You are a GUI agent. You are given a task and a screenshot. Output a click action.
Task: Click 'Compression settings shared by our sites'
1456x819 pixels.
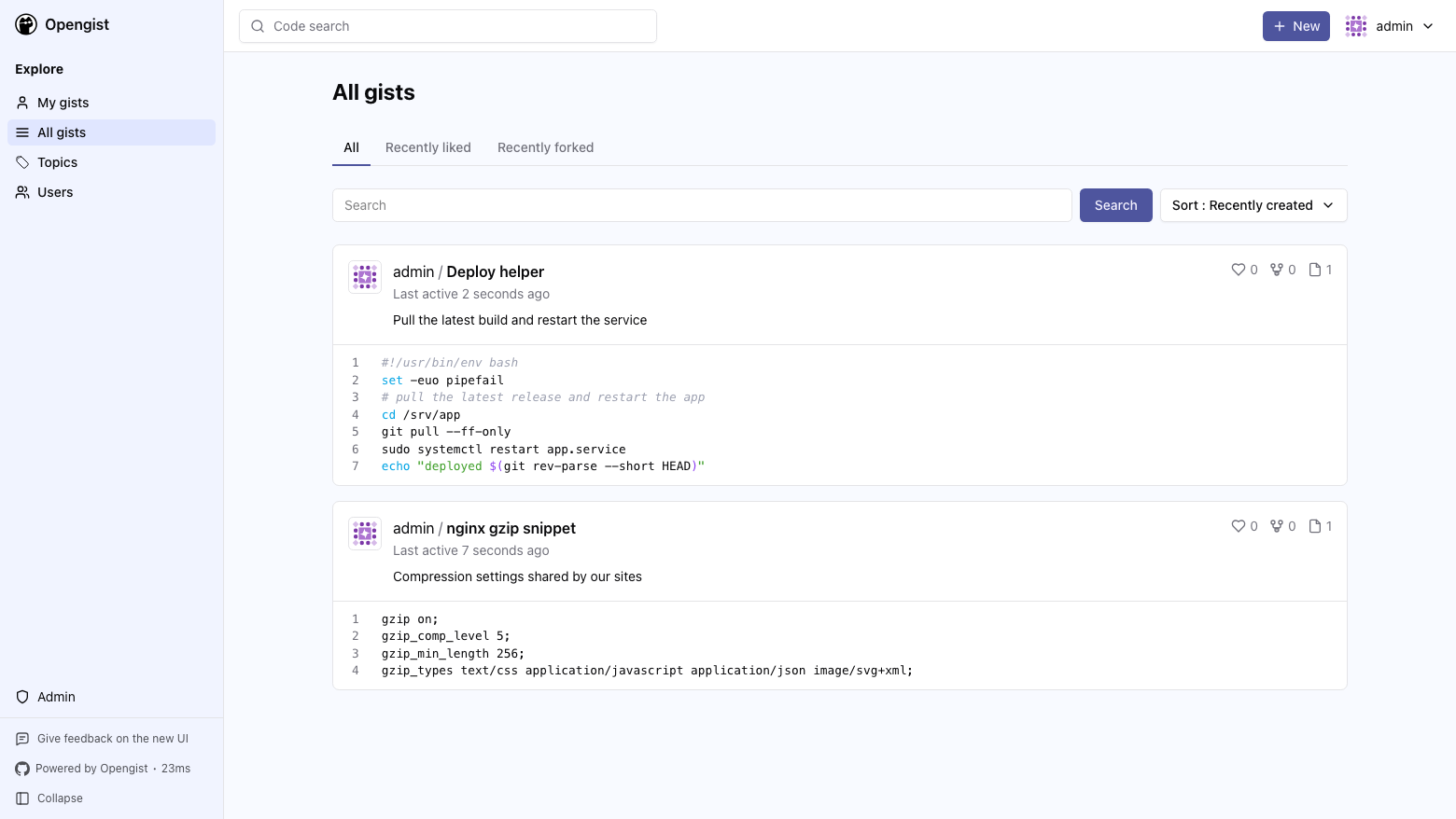click(x=517, y=576)
